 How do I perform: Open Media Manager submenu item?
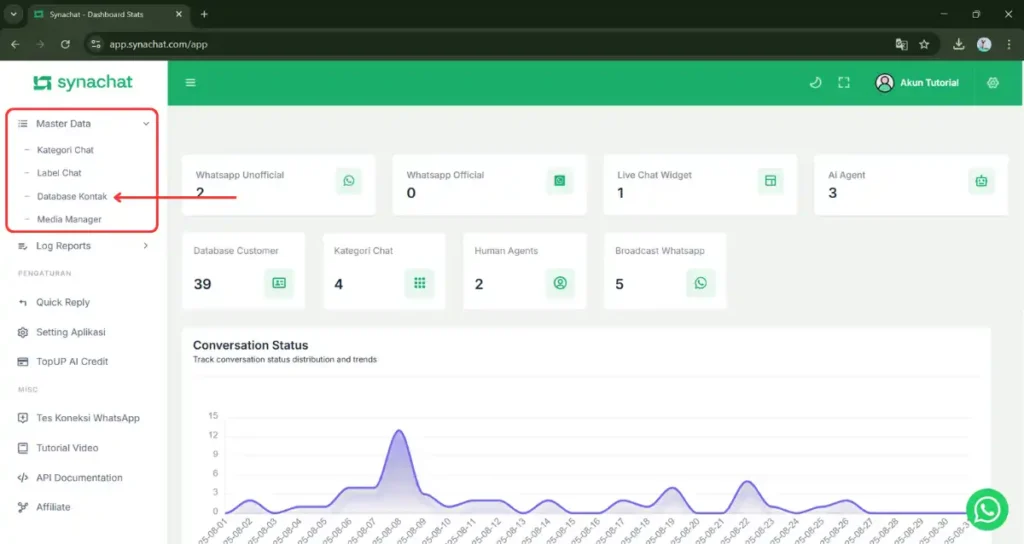(x=69, y=219)
